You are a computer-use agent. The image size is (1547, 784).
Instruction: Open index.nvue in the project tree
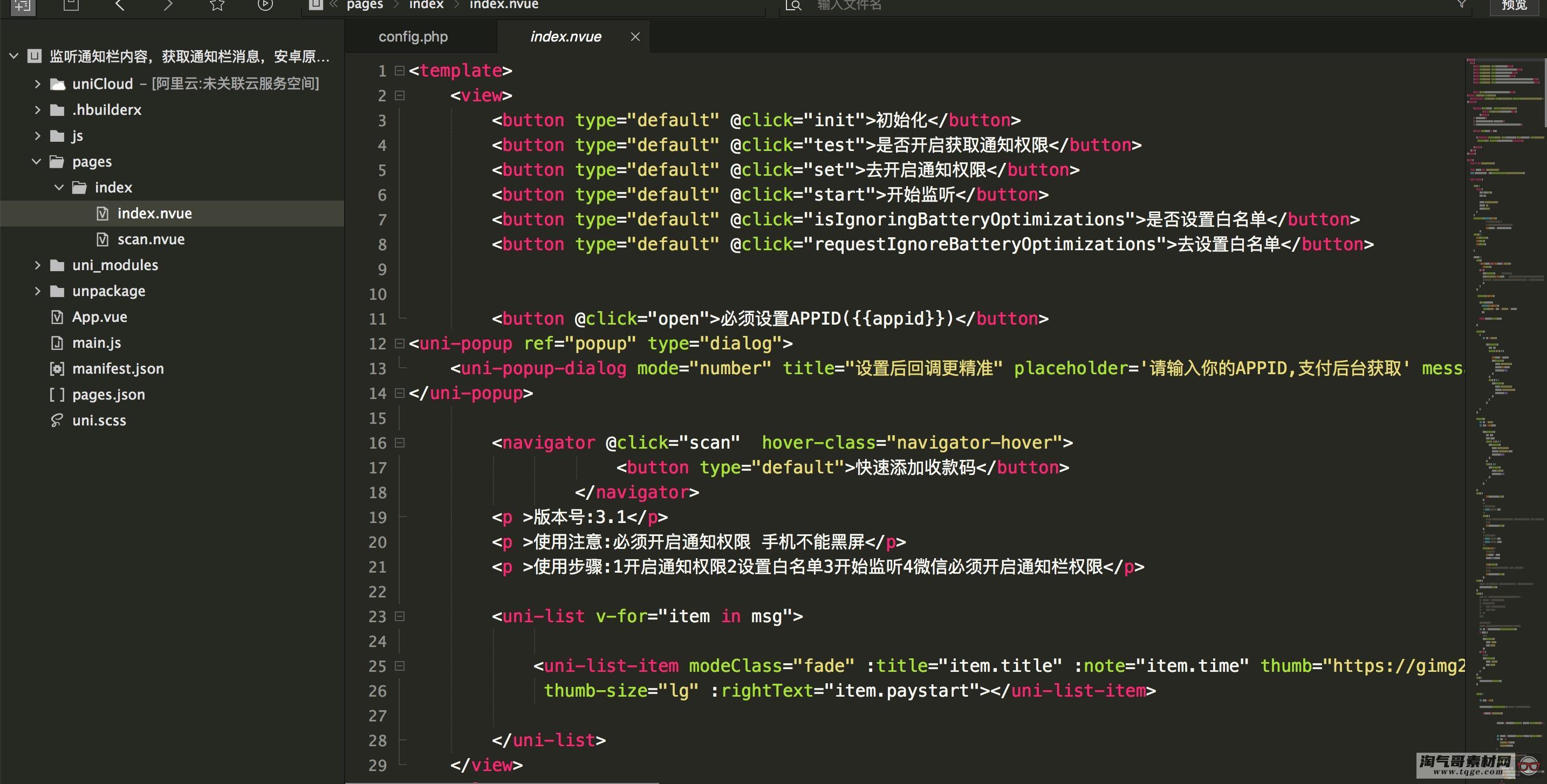pyautogui.click(x=154, y=214)
